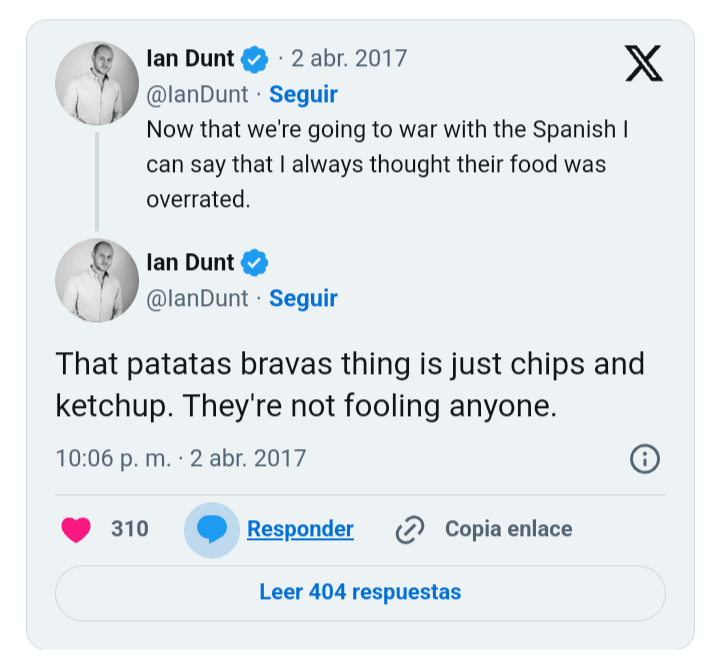The width and height of the screenshot is (720, 659).
Task: Click the verified badge on the top tweet
Action: 255,59
